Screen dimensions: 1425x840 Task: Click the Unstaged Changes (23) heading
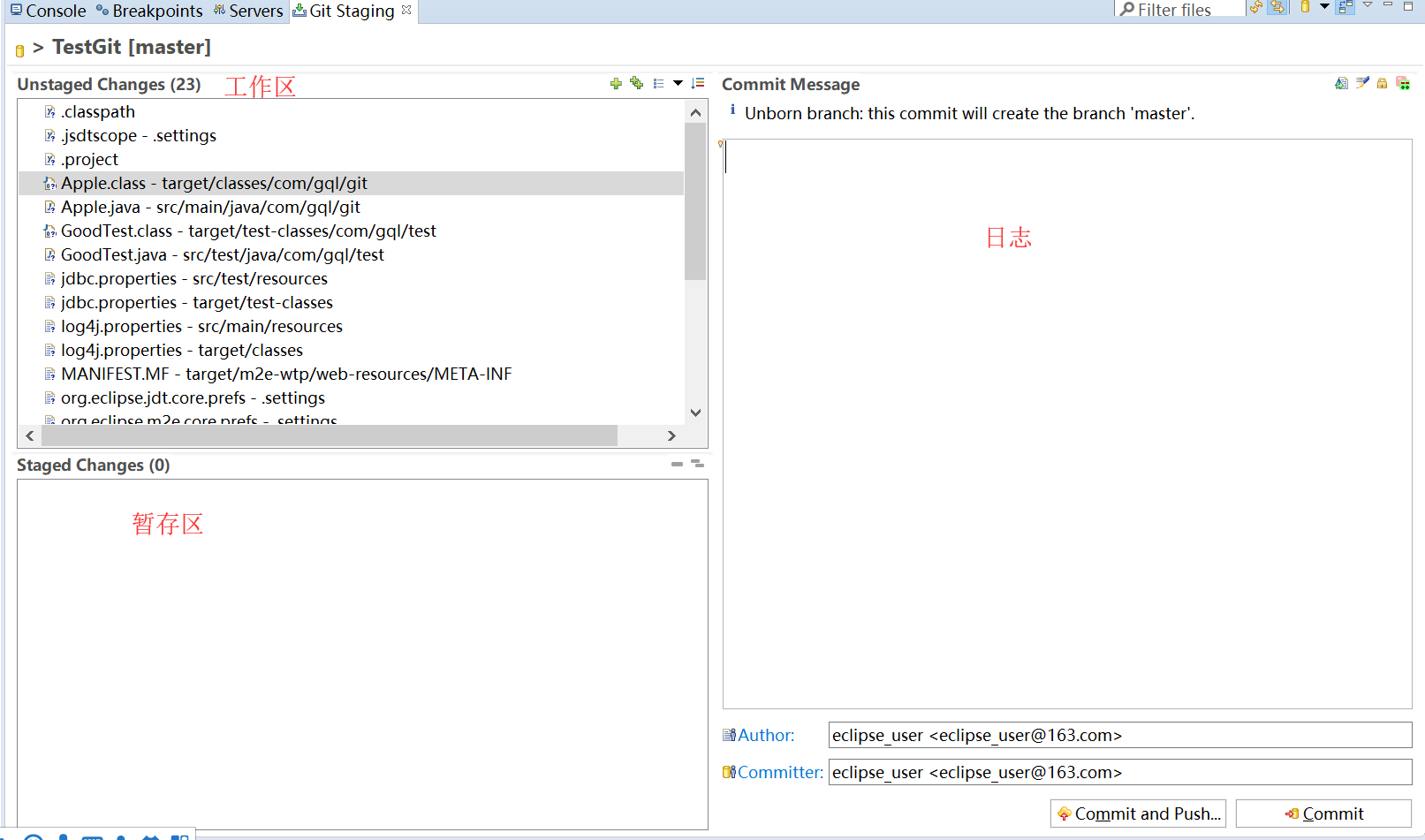click(x=109, y=84)
